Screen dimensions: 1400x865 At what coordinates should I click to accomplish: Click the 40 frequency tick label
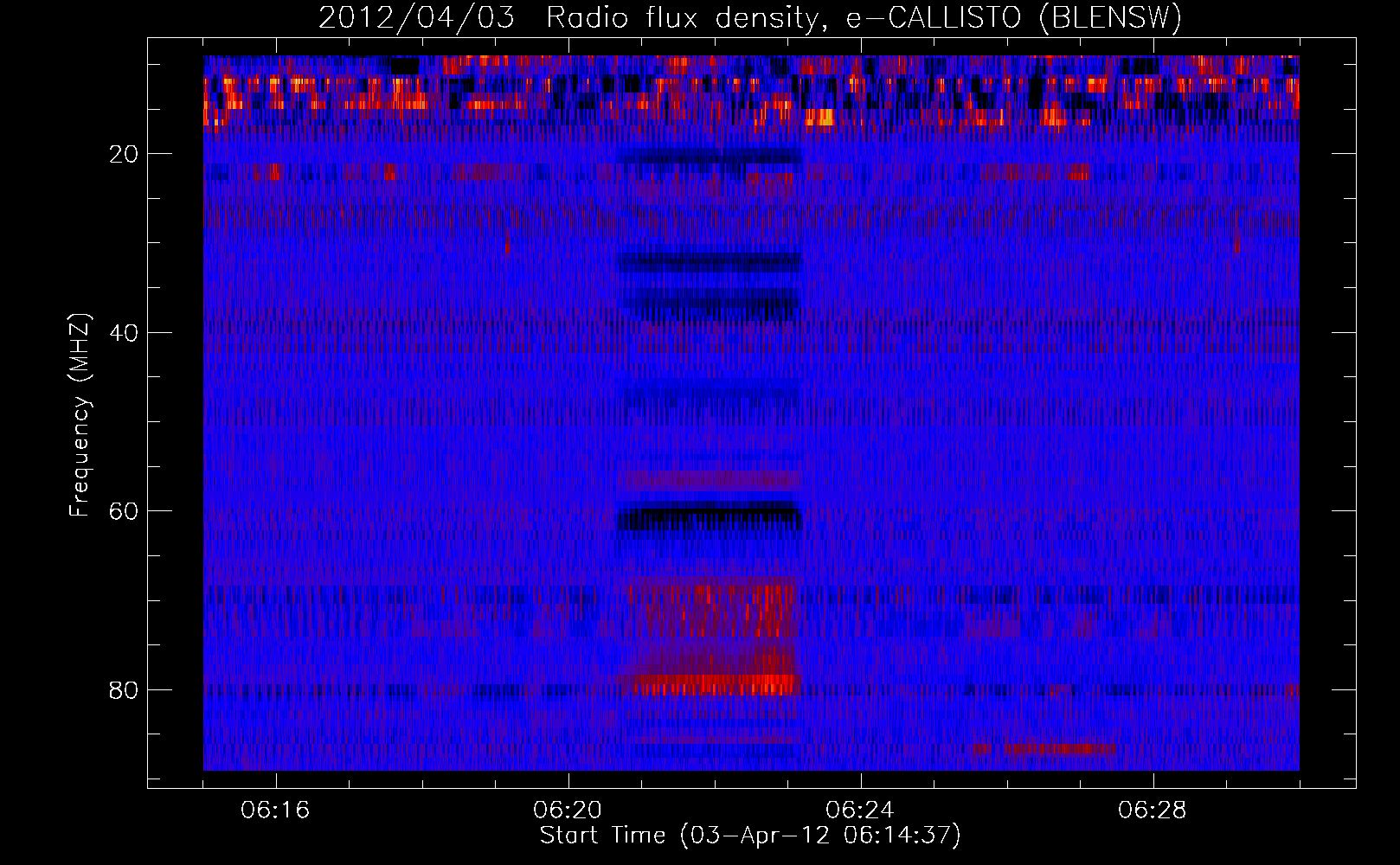pos(124,333)
